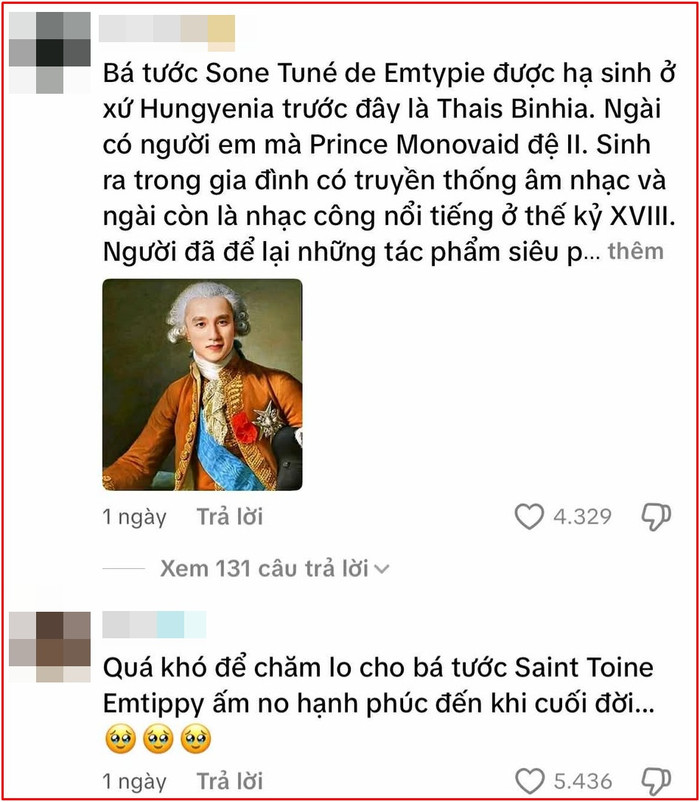
Task: Dislike the Bá tước Sone Tuné comment
Action: click(x=657, y=517)
